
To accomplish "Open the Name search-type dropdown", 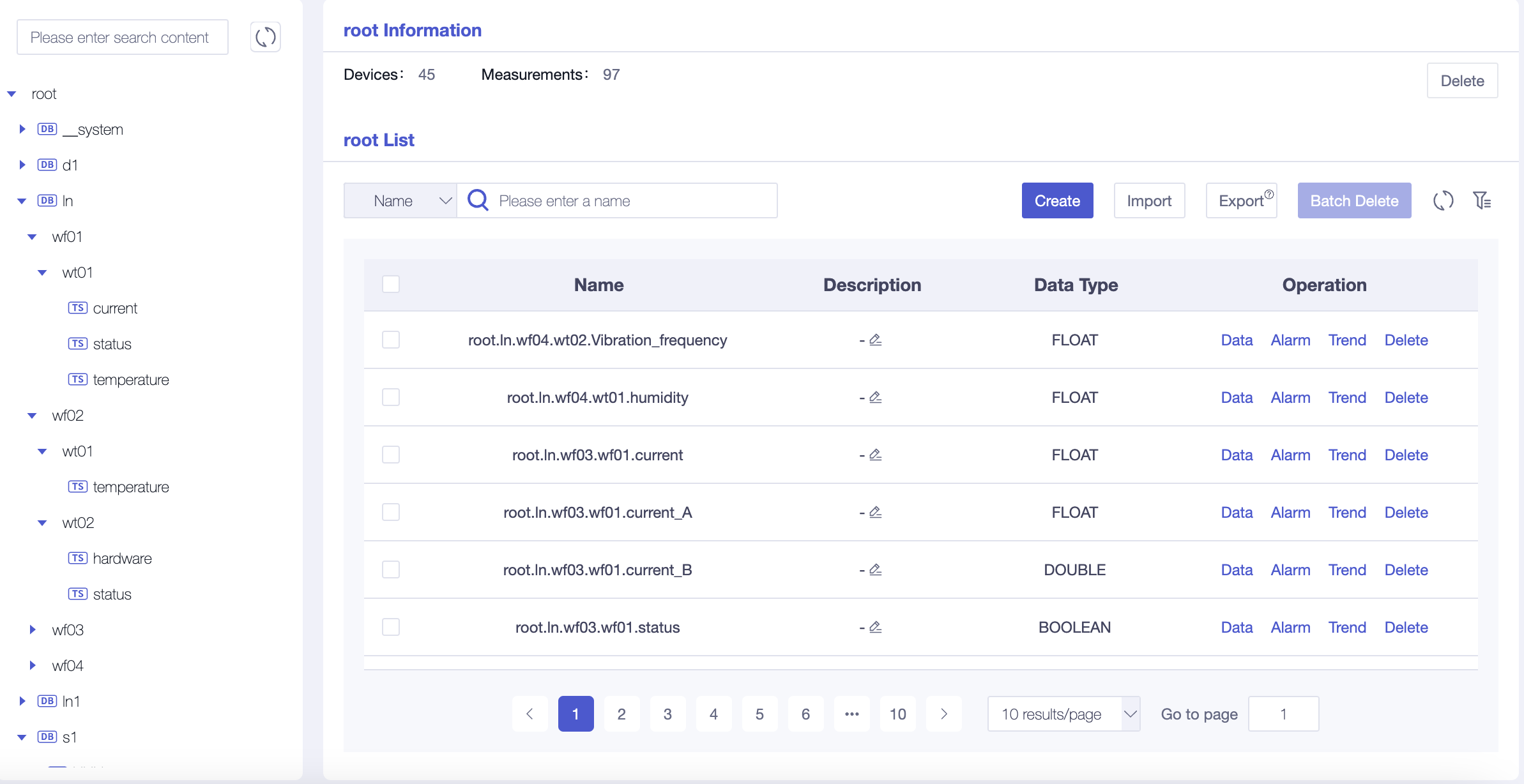I will [x=400, y=200].
